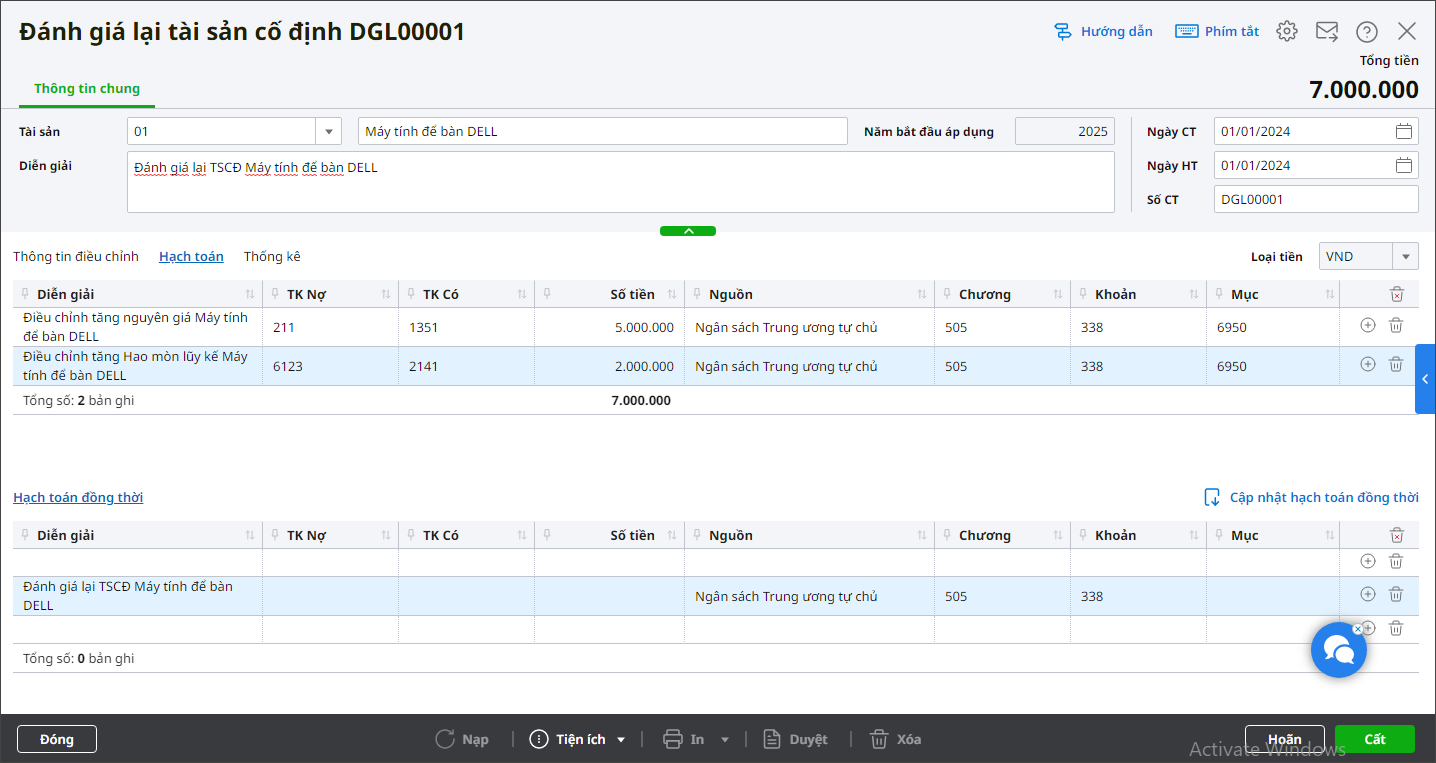Image resolution: width=1436 pixels, height=763 pixels.
Task: Switch to the Thống kê tab
Action: point(272,257)
